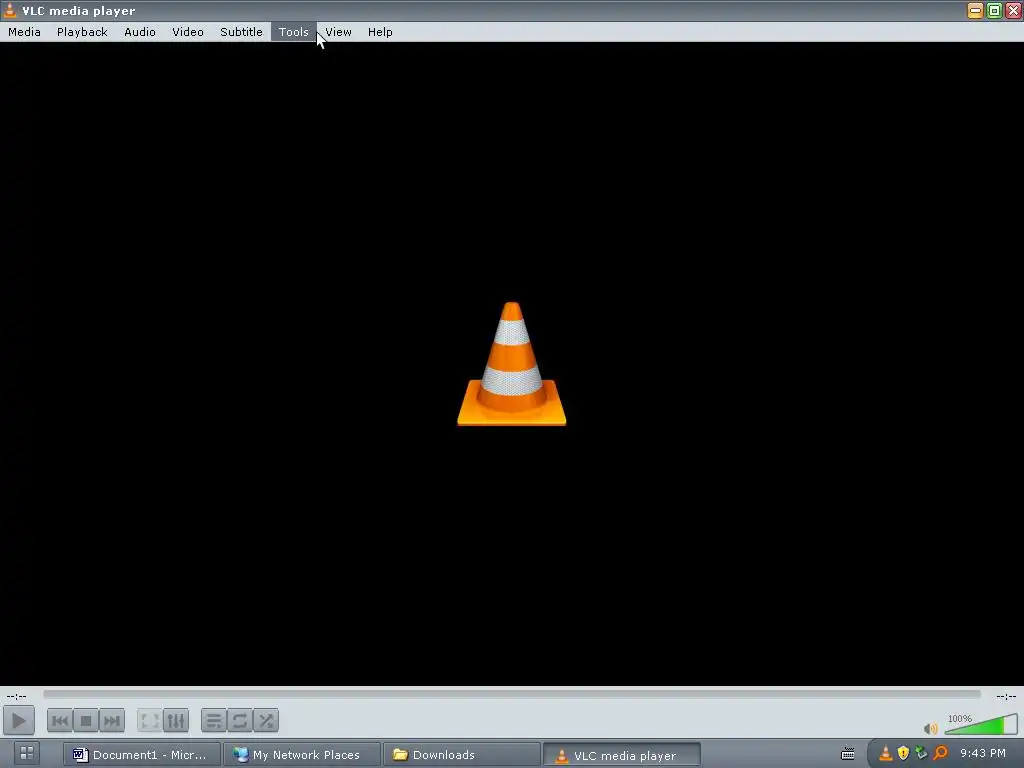Open the Video menu

click(188, 32)
